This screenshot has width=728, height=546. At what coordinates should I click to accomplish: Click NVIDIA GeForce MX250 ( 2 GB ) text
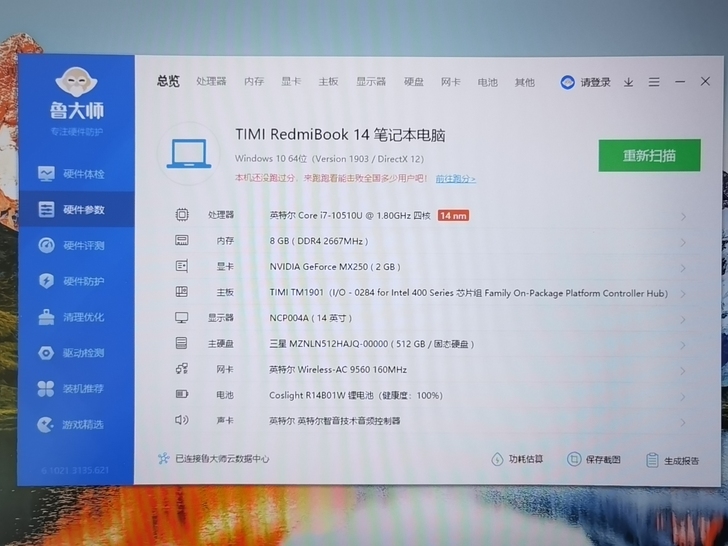335,267
